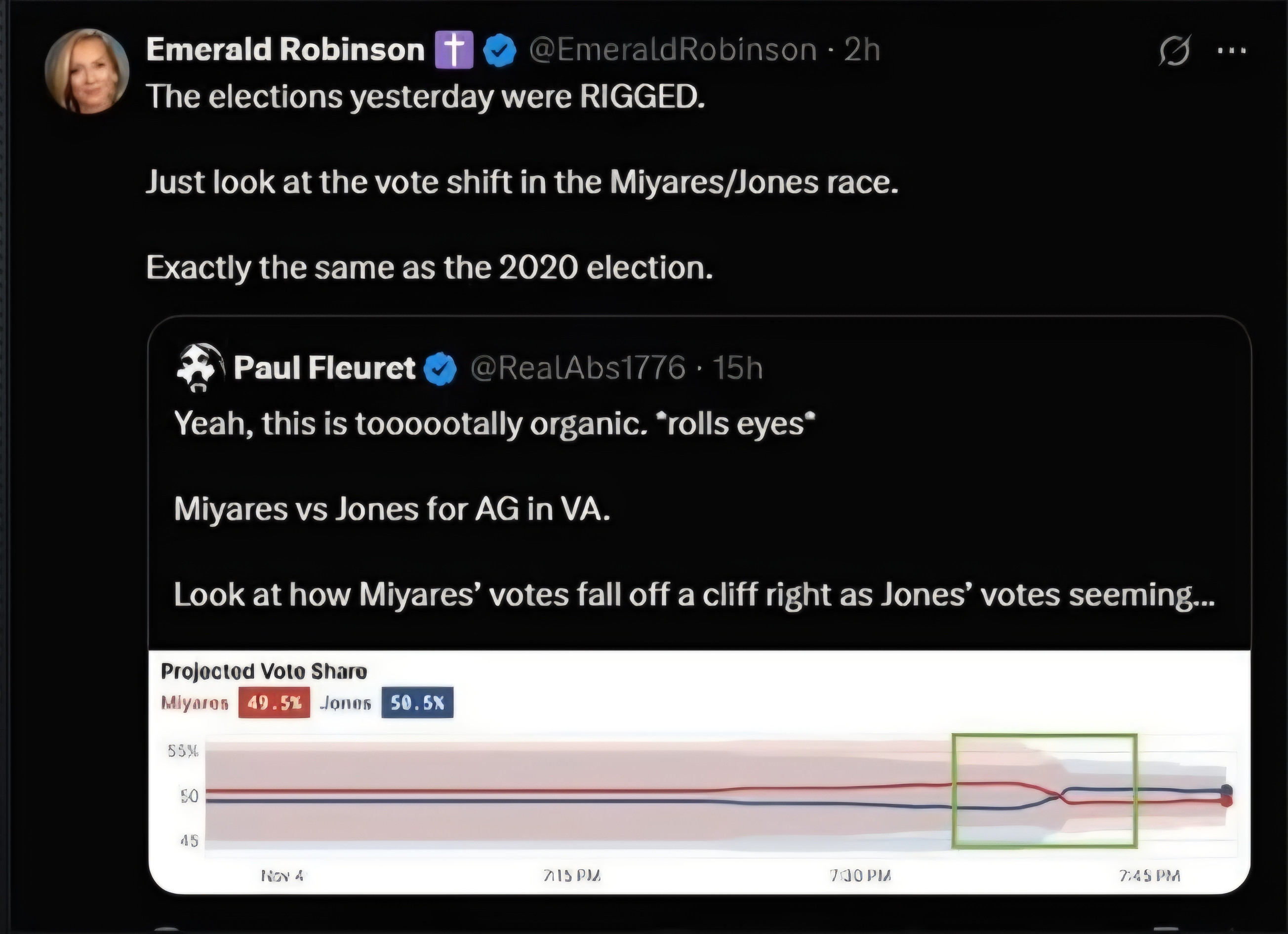Click the blue Jones 50.5% label
This screenshot has width=1288, height=934.
[x=417, y=703]
